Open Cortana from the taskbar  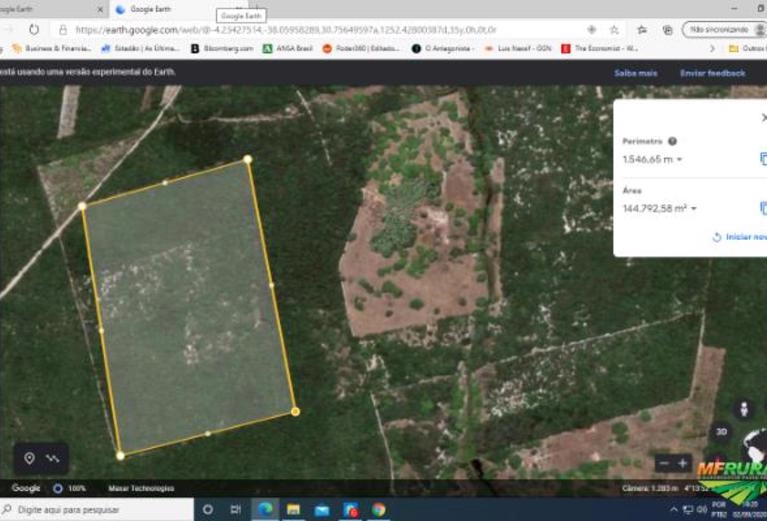point(207,509)
